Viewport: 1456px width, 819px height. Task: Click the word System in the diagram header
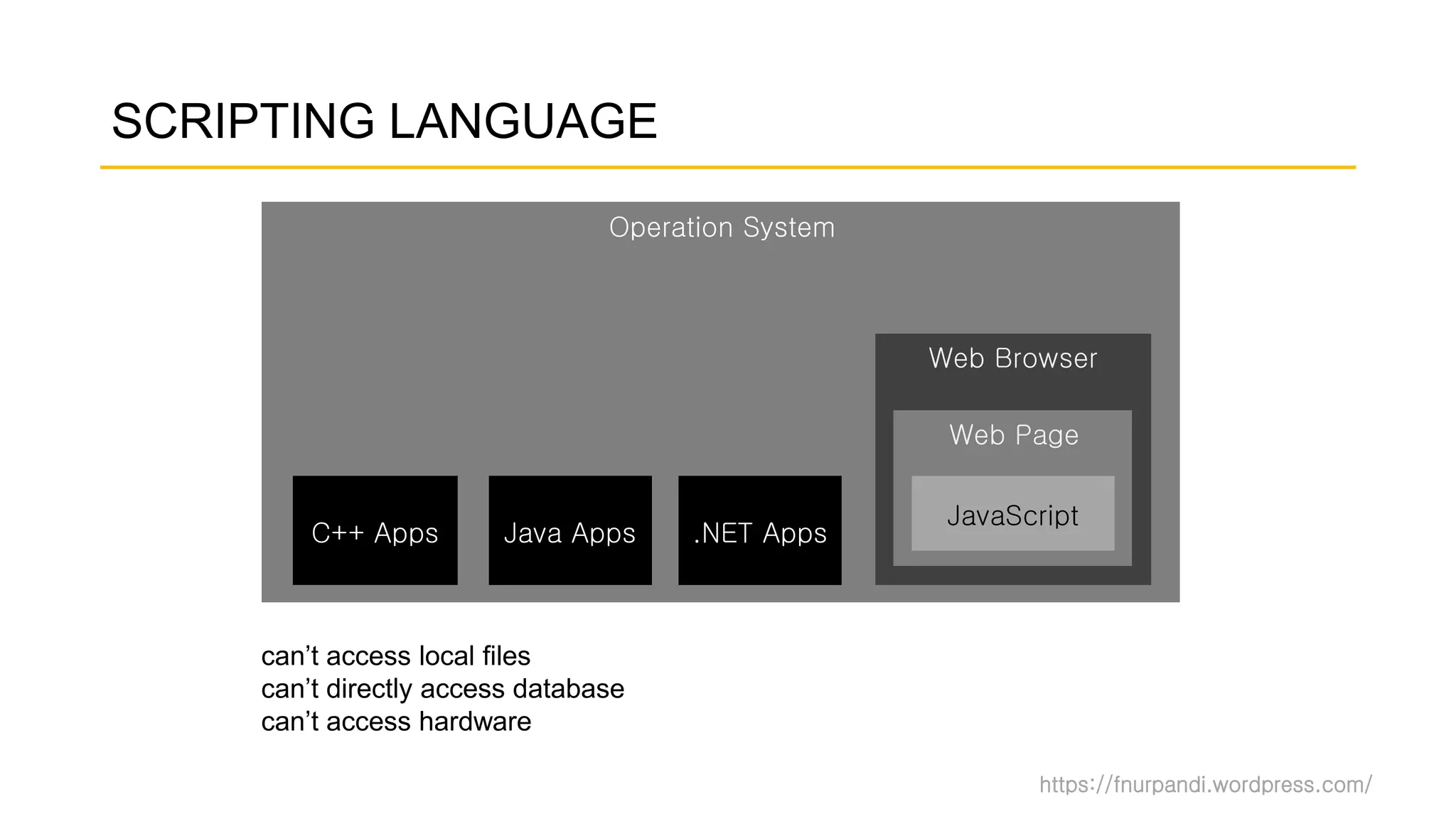tap(788, 227)
